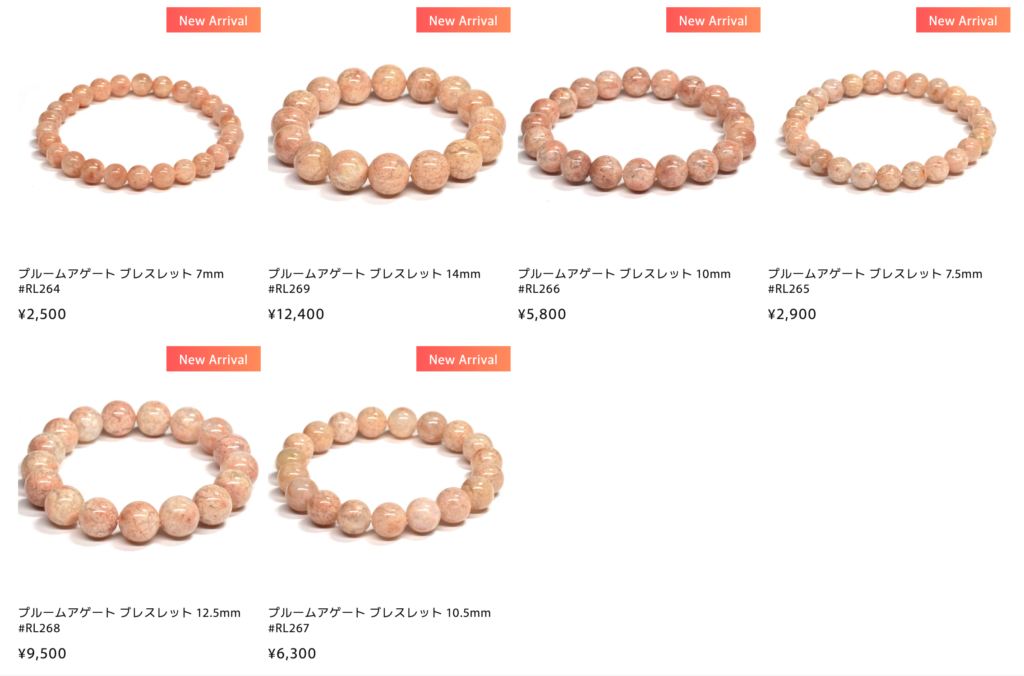
Task: Click the ¥9,500 price
Action: 42,653
